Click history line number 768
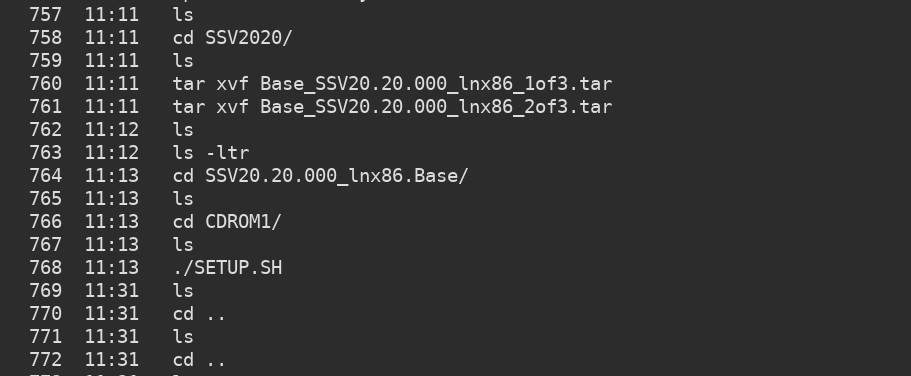The height and width of the screenshot is (376, 911). 45,268
